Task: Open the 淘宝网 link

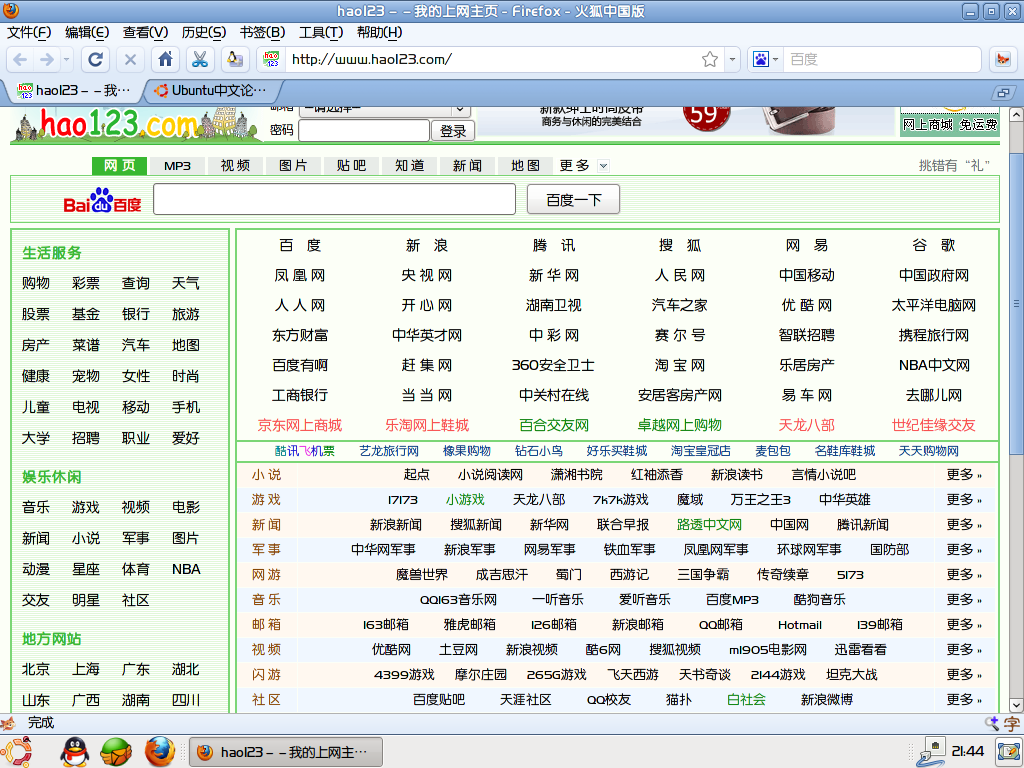Action: point(680,365)
